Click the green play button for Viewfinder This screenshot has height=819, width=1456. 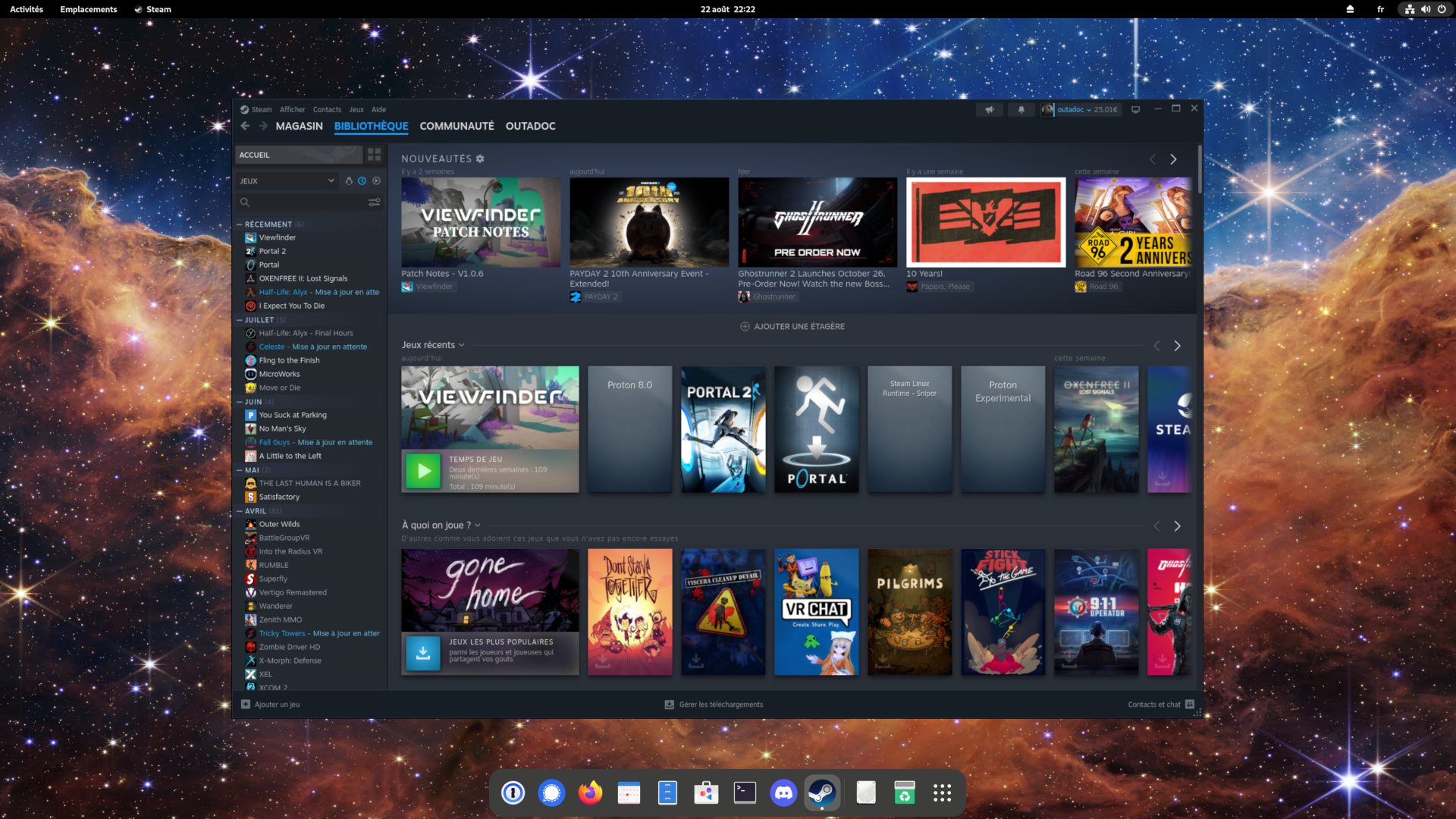point(423,471)
